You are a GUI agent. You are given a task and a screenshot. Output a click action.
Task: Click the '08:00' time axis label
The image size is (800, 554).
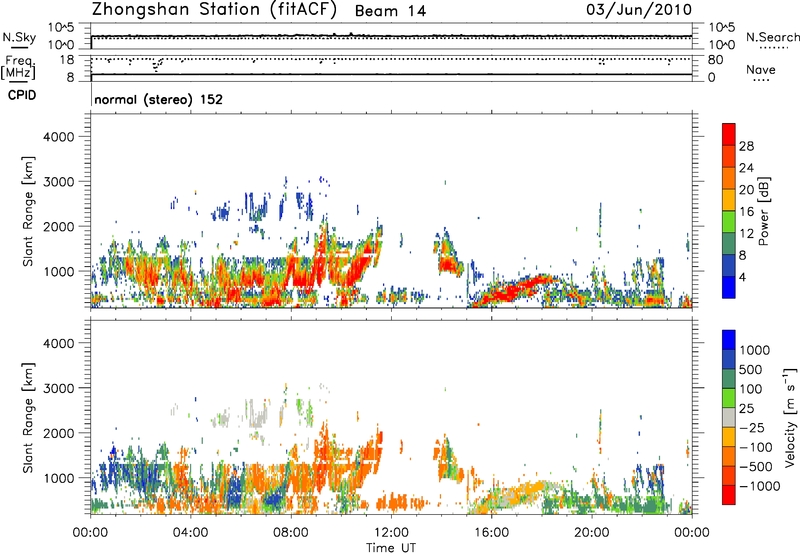[x=291, y=533]
